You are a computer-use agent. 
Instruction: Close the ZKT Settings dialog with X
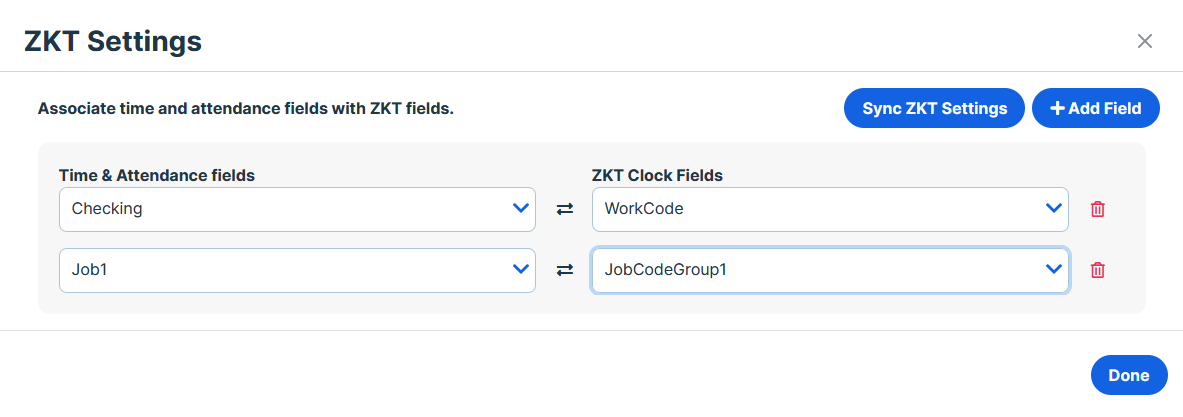point(1145,41)
